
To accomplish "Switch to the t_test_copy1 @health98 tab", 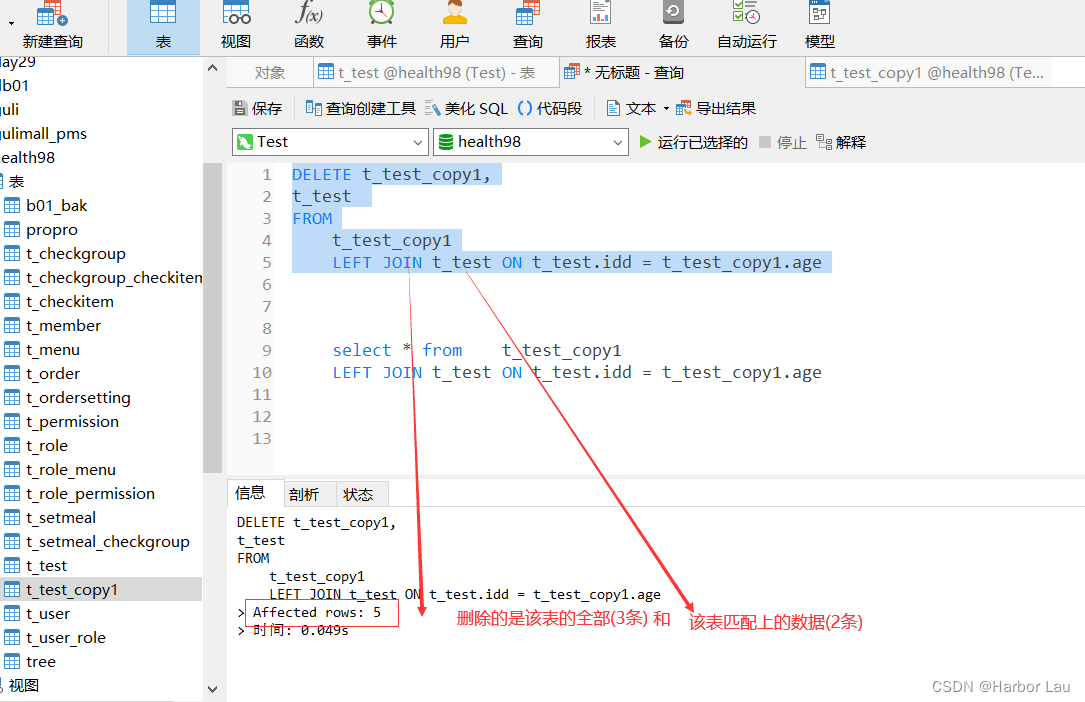I will [928, 73].
